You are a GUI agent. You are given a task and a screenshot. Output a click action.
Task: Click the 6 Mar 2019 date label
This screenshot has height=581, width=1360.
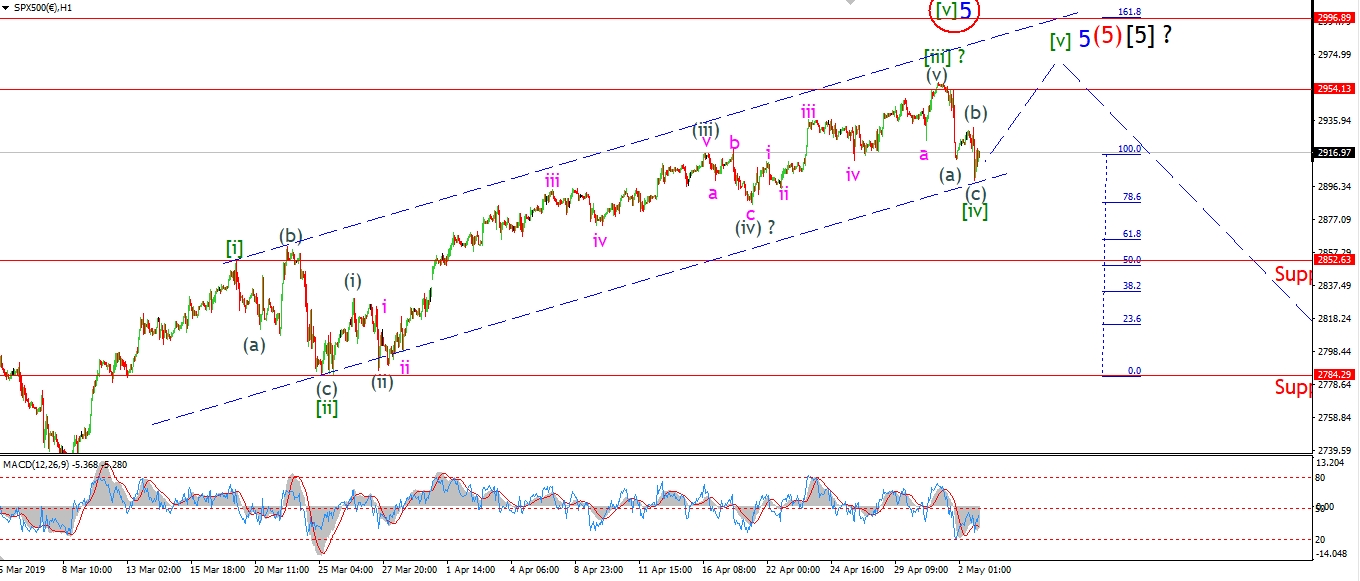[x=21, y=570]
